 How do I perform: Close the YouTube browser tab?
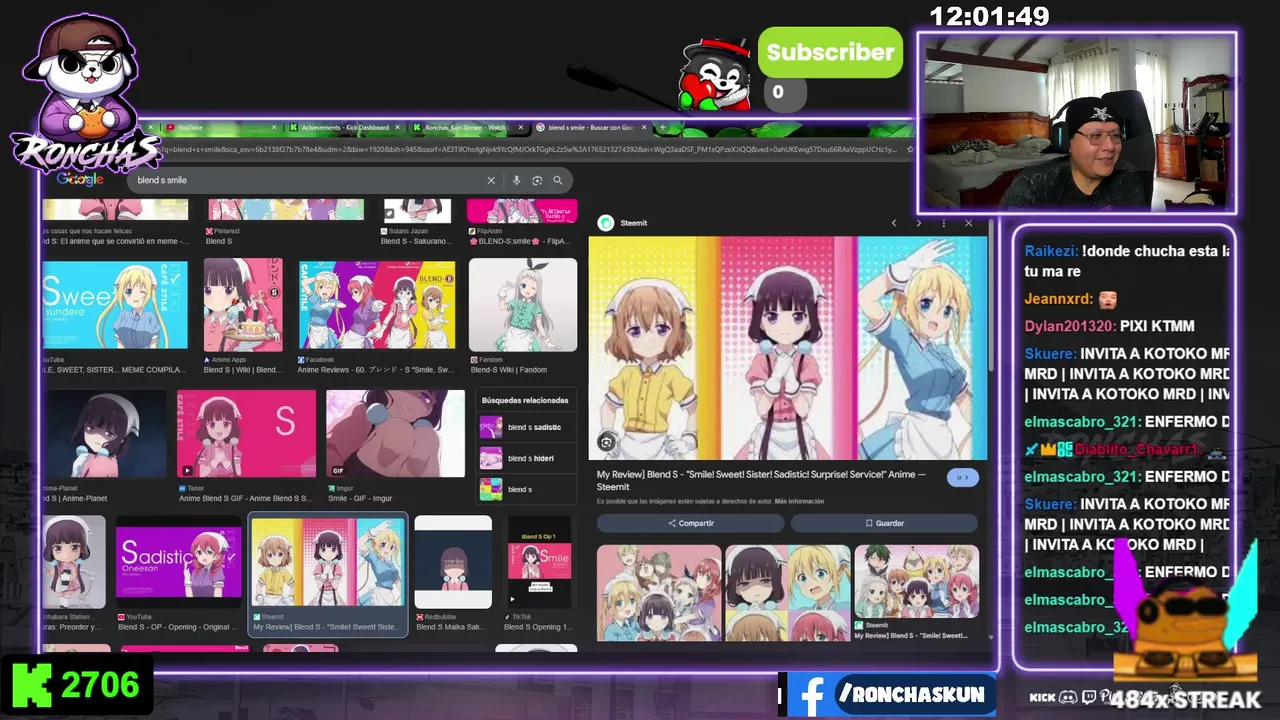tap(274, 128)
